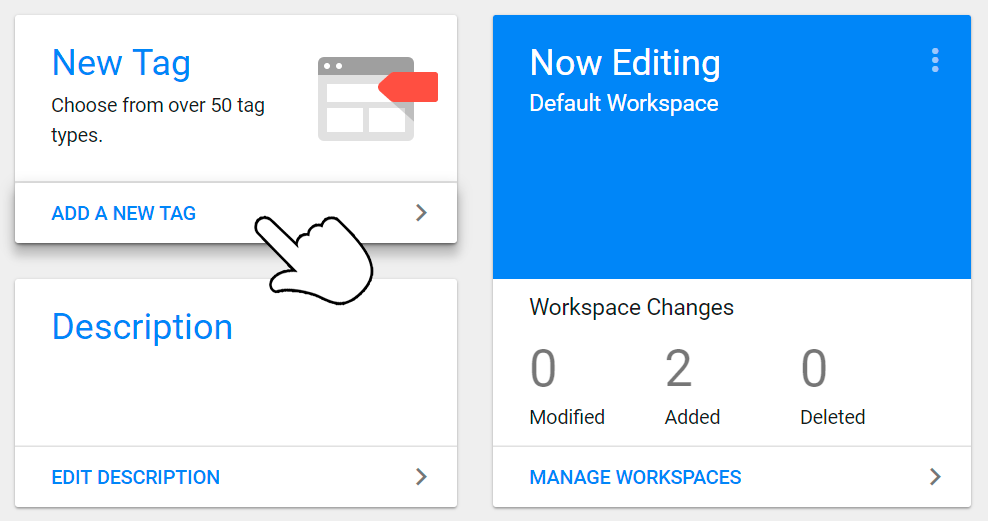The image size is (988, 521).
Task: Click the Added count of 2
Action: pos(679,369)
